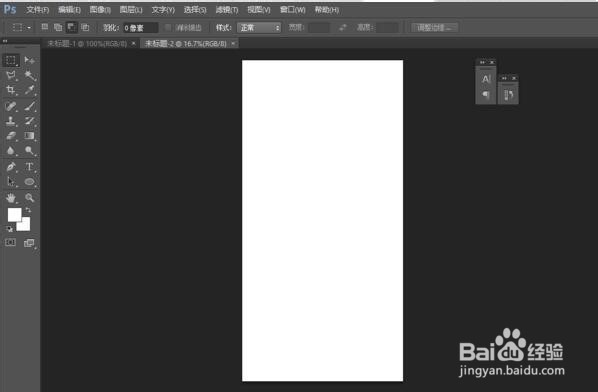Select the Dodge tool
Viewport: 598px width, 392px height.
pos(29,151)
